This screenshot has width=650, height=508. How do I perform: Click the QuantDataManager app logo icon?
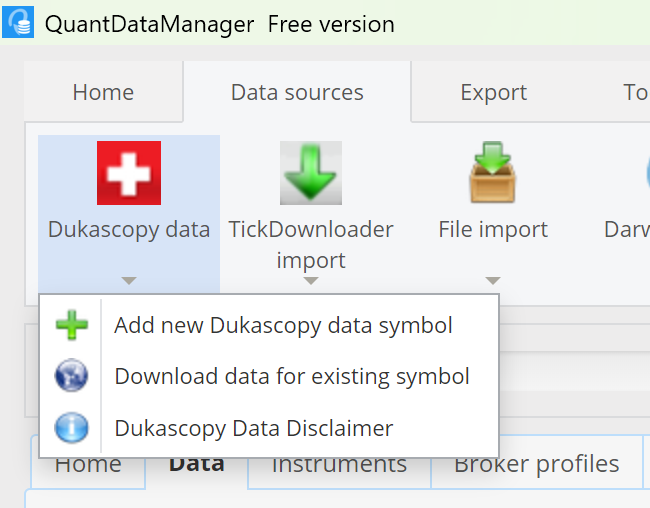point(18,22)
